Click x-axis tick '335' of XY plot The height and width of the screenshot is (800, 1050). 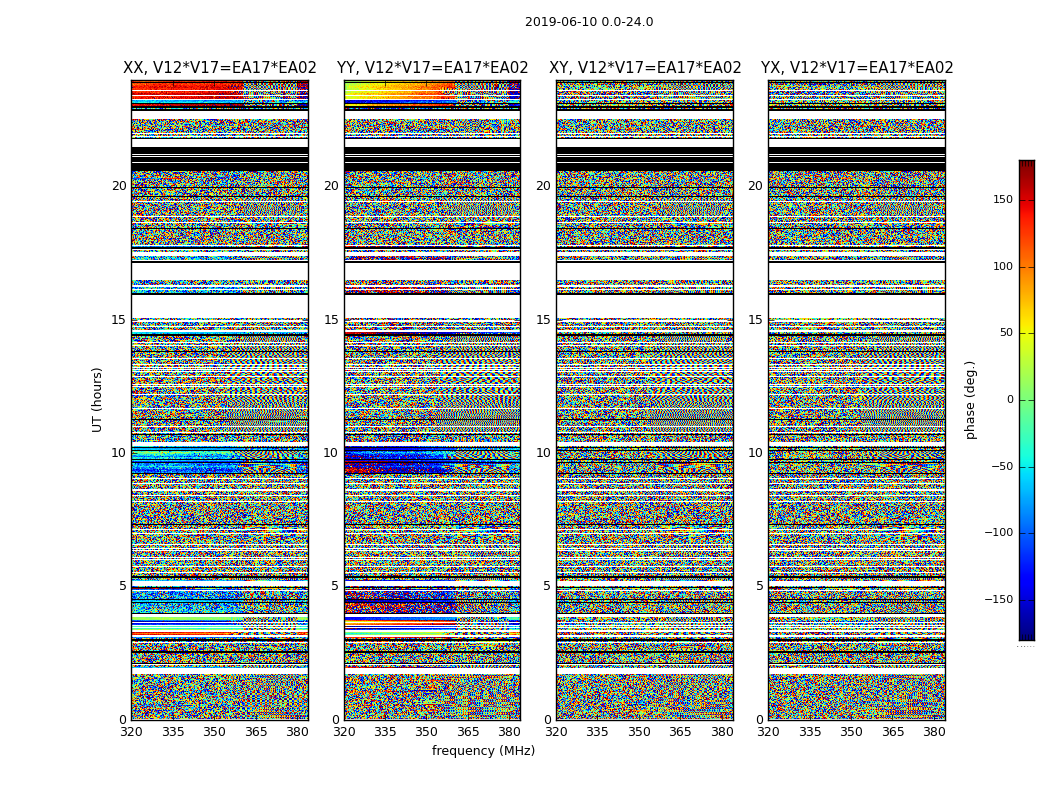(x=597, y=732)
